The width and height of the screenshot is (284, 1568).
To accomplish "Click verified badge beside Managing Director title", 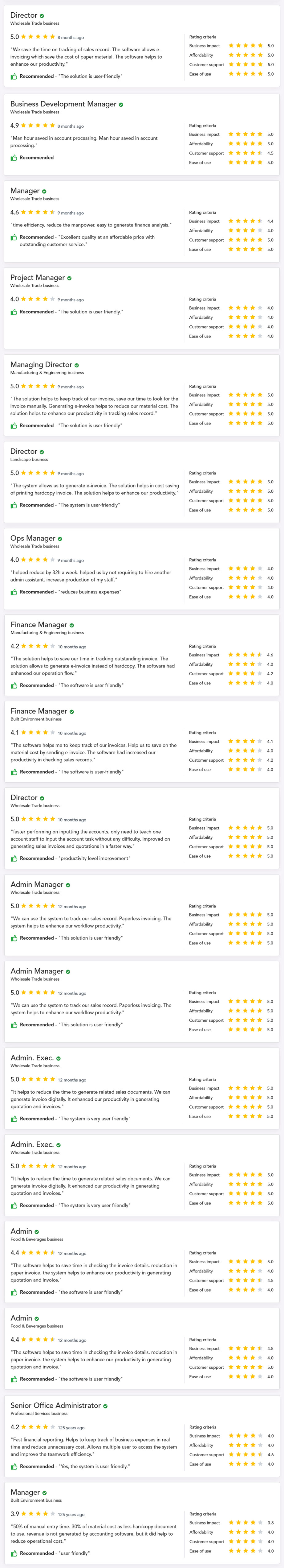I will [x=77, y=365].
